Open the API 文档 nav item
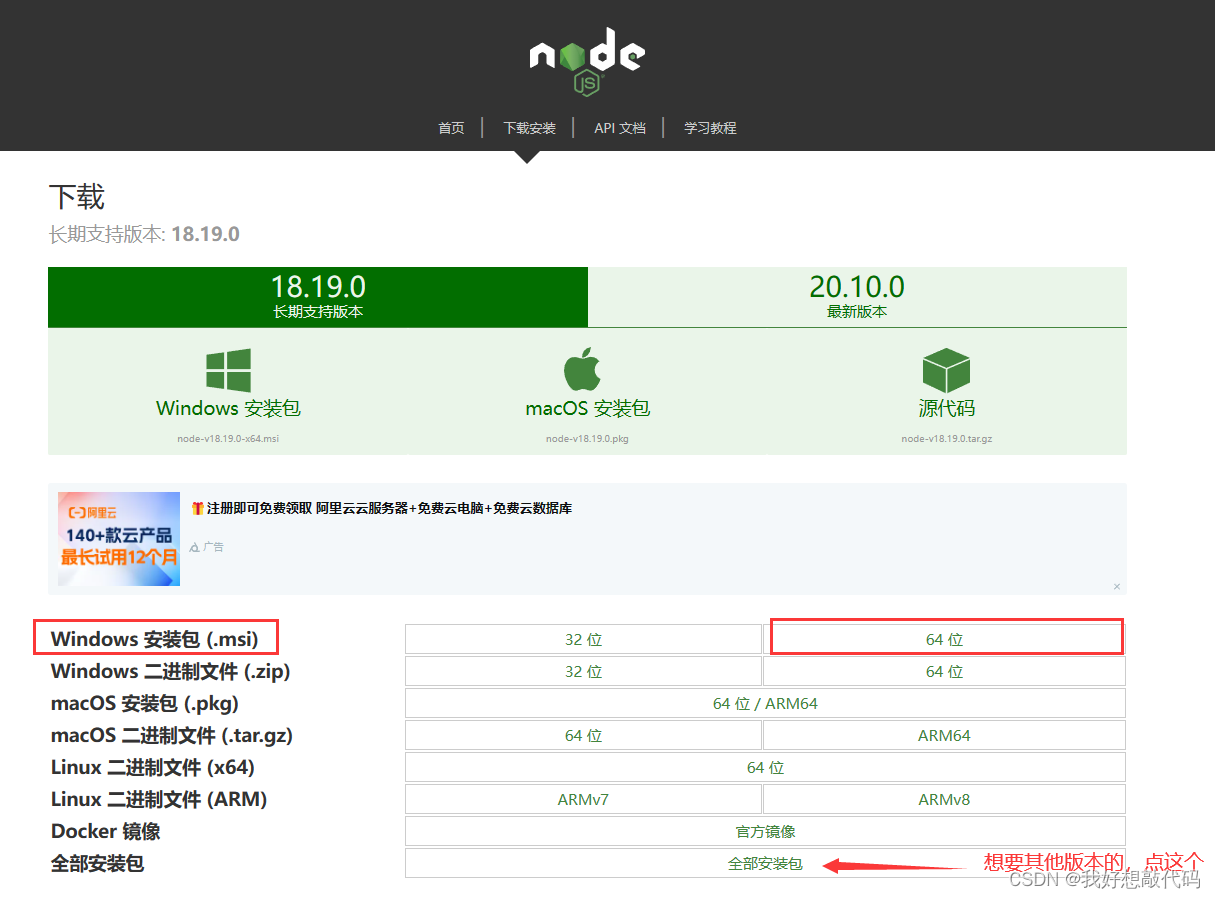The height and width of the screenshot is (898, 1215). pos(620,128)
